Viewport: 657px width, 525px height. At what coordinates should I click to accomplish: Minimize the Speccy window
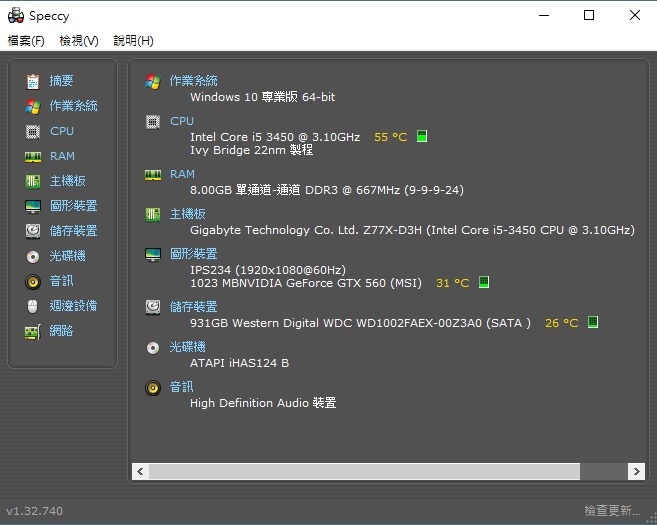tap(544, 16)
